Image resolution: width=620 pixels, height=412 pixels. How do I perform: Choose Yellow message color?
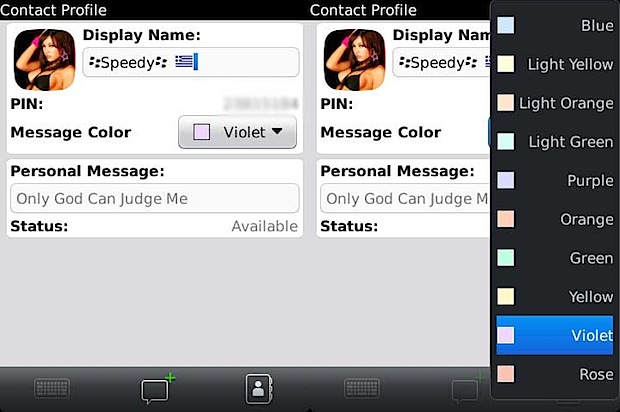tap(555, 297)
